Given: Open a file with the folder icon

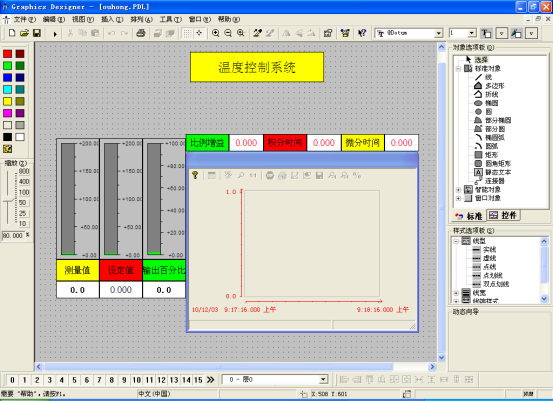Looking at the screenshot, I should point(24,33).
